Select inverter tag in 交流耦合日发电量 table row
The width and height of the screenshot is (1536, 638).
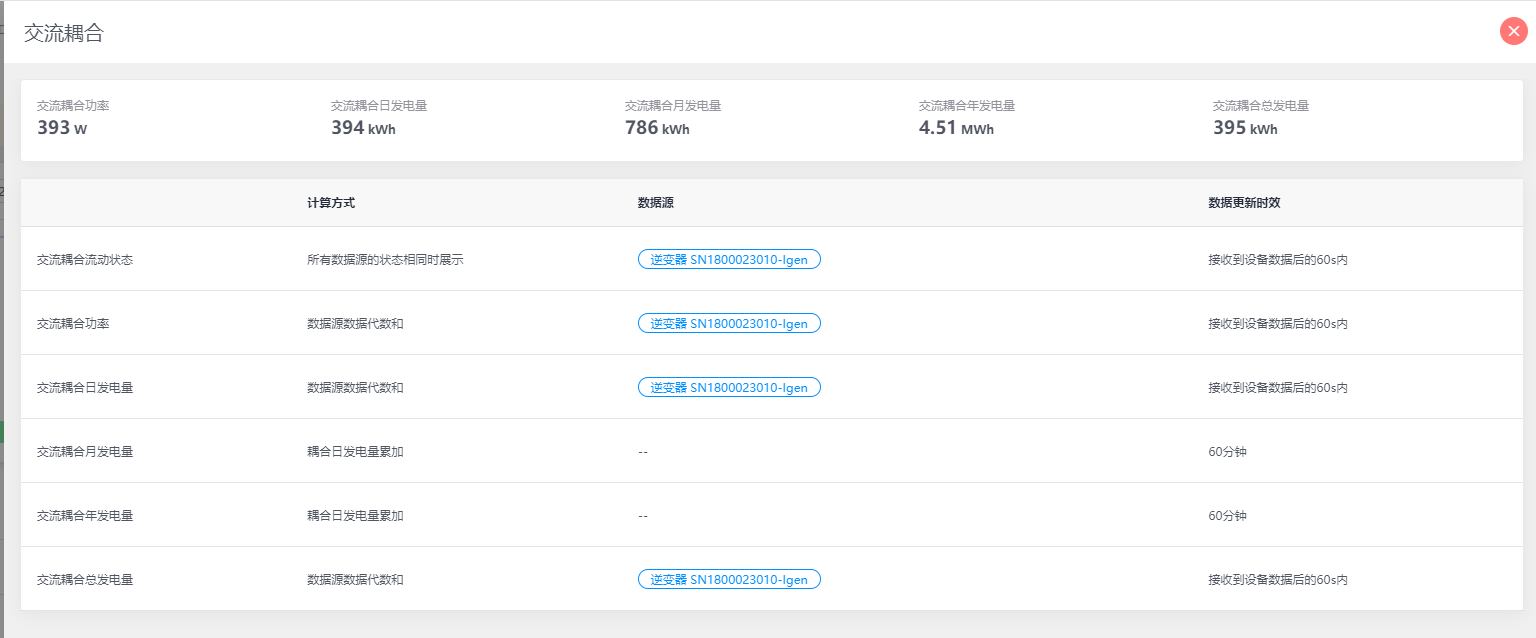(729, 387)
